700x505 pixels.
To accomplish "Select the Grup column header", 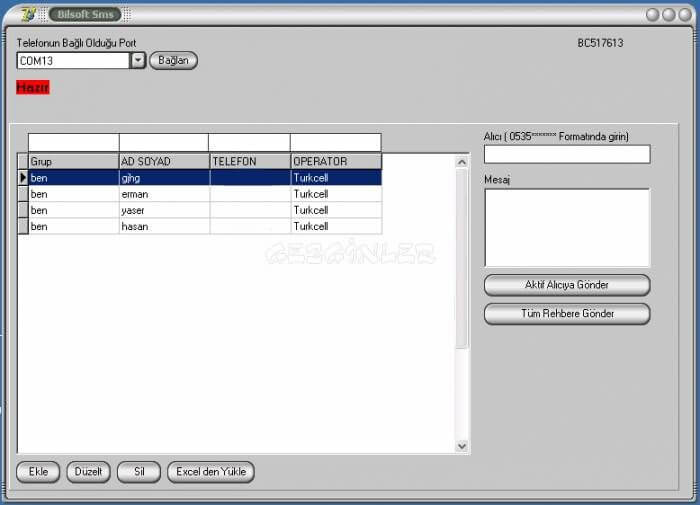I will tap(72, 161).
